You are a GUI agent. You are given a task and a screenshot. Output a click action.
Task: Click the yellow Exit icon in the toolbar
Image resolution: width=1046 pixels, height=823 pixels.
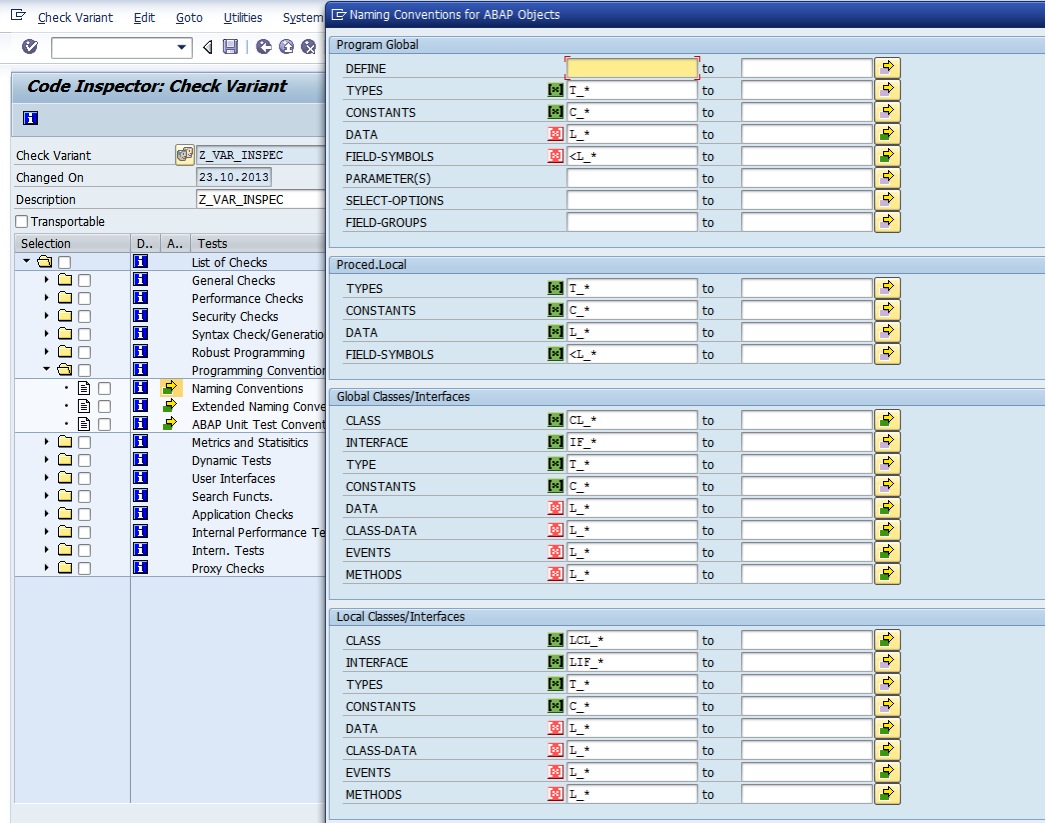(x=286, y=47)
